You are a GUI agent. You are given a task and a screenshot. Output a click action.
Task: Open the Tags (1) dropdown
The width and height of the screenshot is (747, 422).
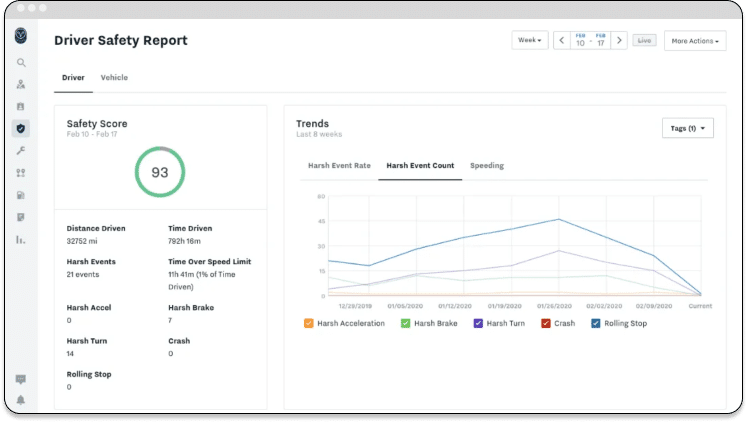pyautogui.click(x=687, y=128)
